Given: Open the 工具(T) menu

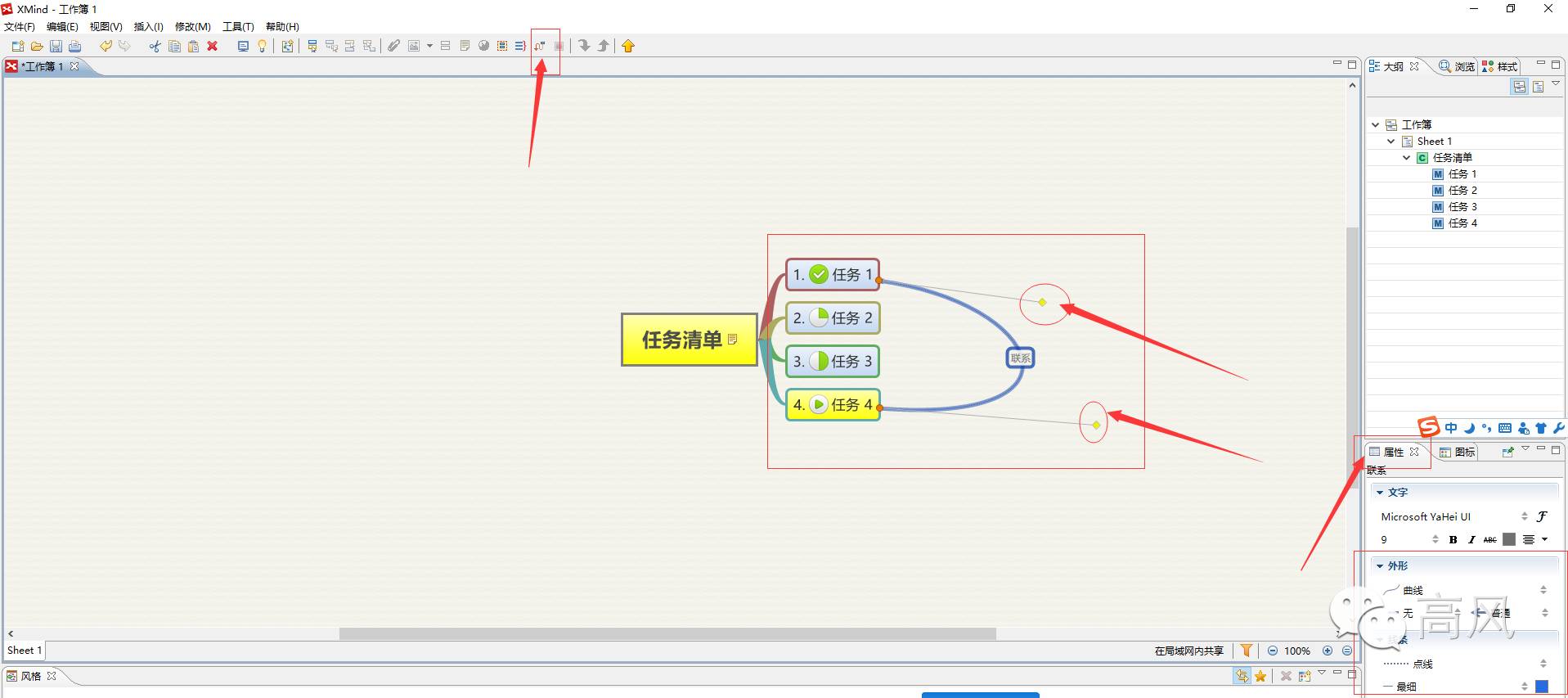Looking at the screenshot, I should click(238, 26).
